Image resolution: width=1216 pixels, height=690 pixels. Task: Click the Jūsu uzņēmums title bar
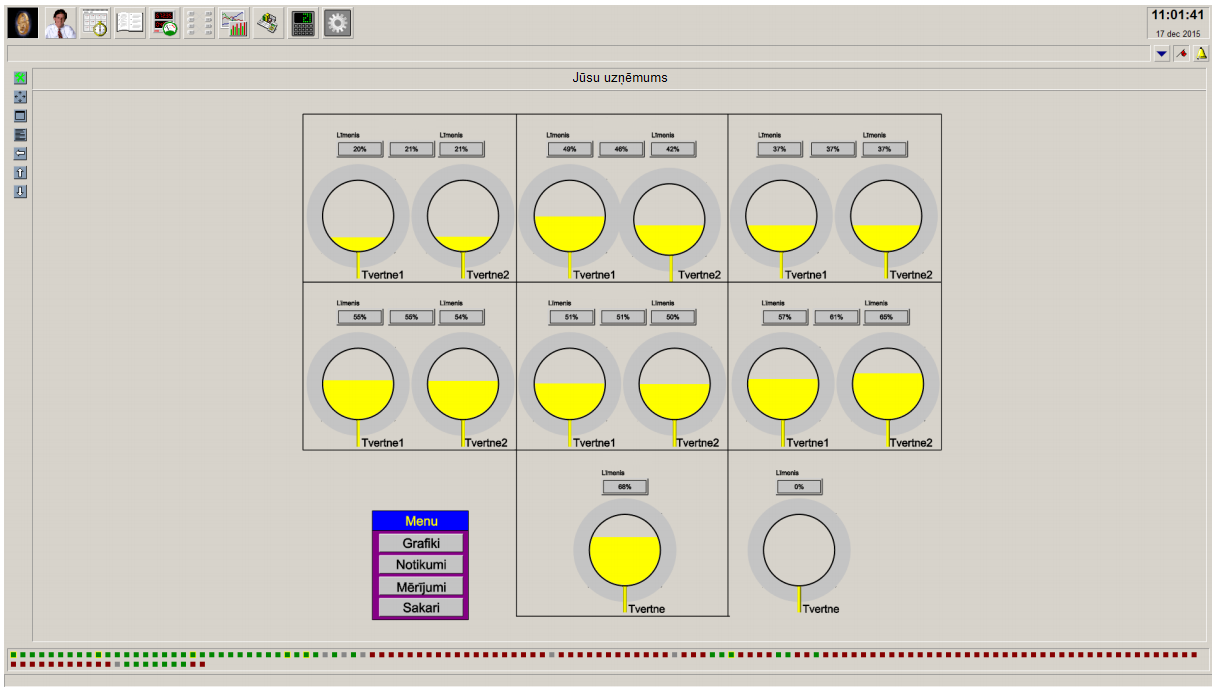click(x=620, y=78)
